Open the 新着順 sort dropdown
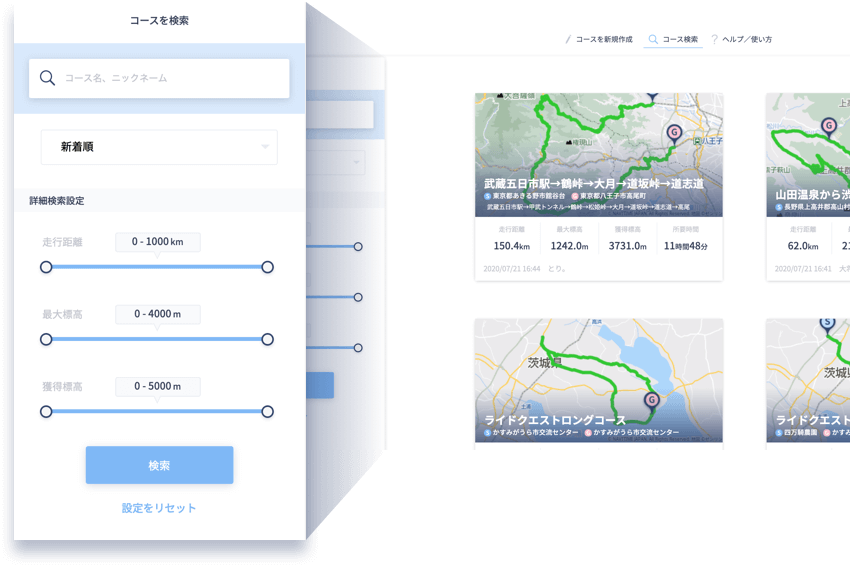The height and width of the screenshot is (566, 850). click(x=159, y=147)
